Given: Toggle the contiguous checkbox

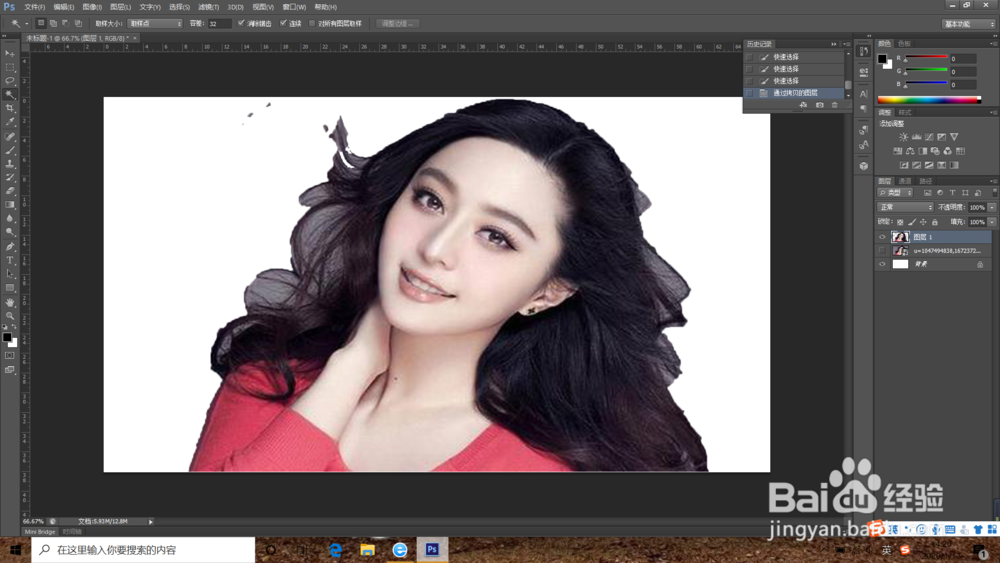Looking at the screenshot, I should click(283, 23).
